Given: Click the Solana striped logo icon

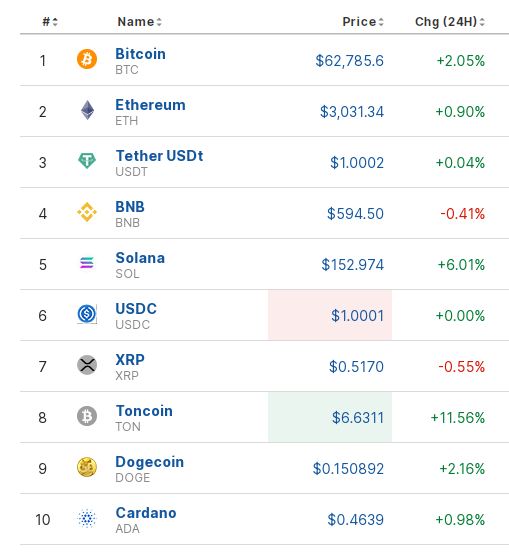Looking at the screenshot, I should 87,263.
